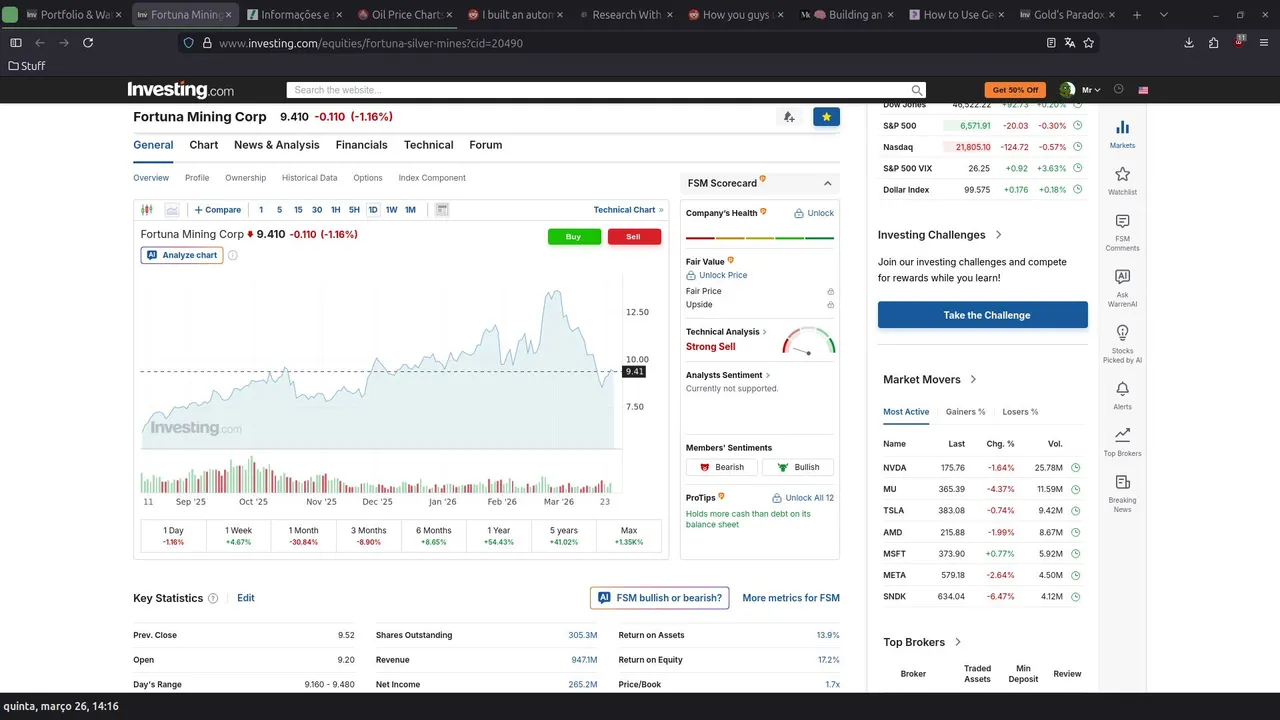Select the 15 minute chart interval

[298, 210]
